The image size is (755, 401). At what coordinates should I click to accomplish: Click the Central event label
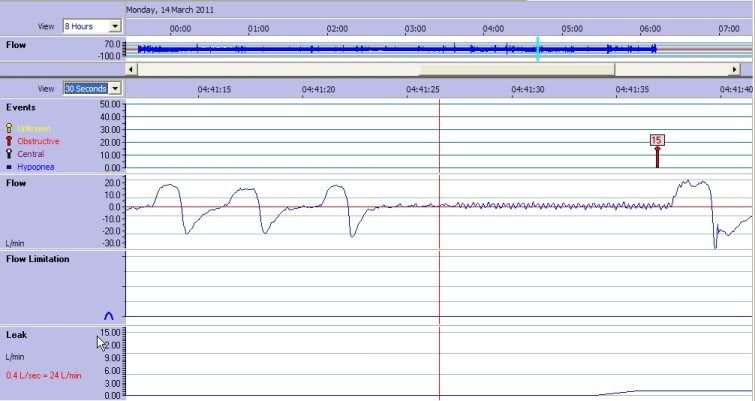coord(31,155)
